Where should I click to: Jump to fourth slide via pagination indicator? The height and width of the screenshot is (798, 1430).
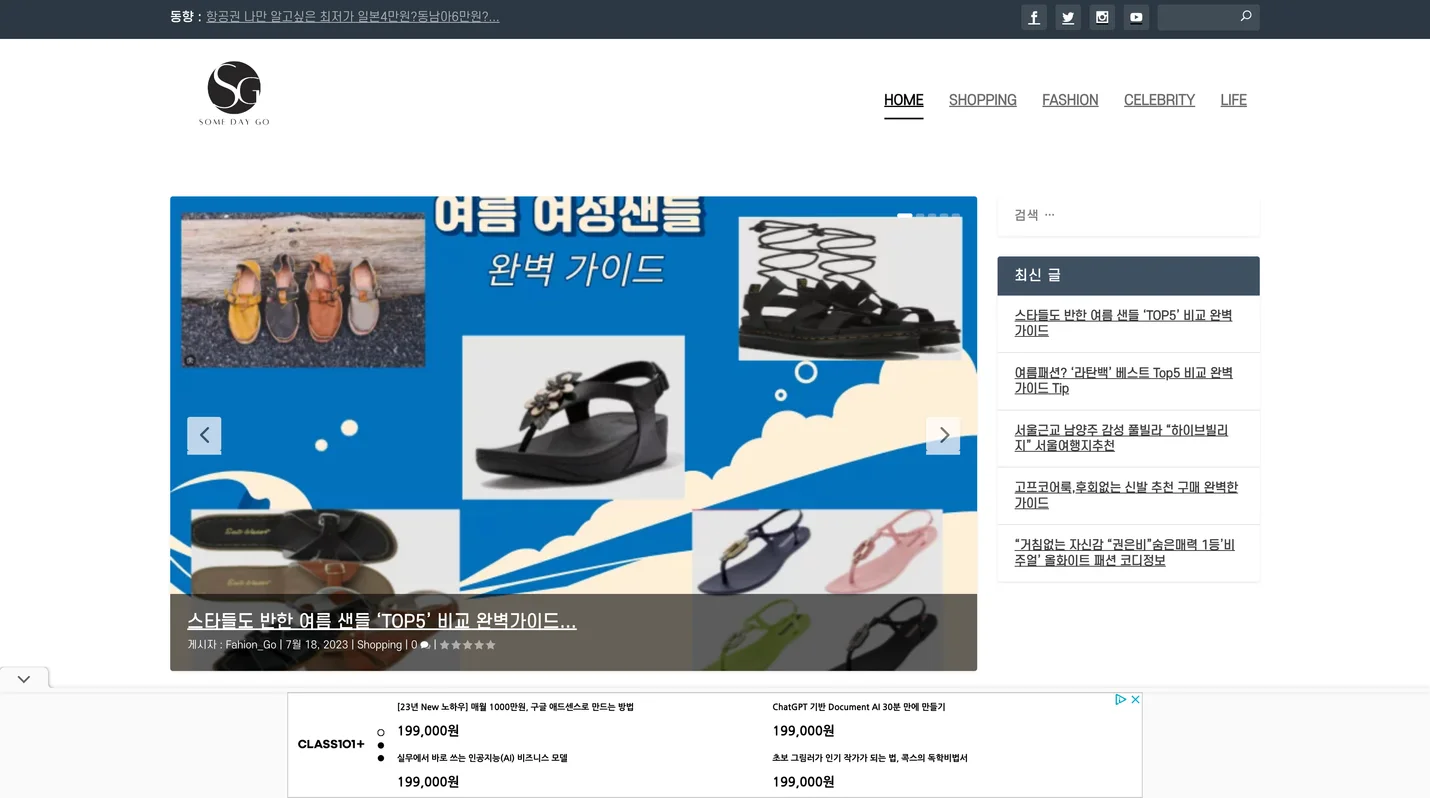pyautogui.click(x=944, y=215)
